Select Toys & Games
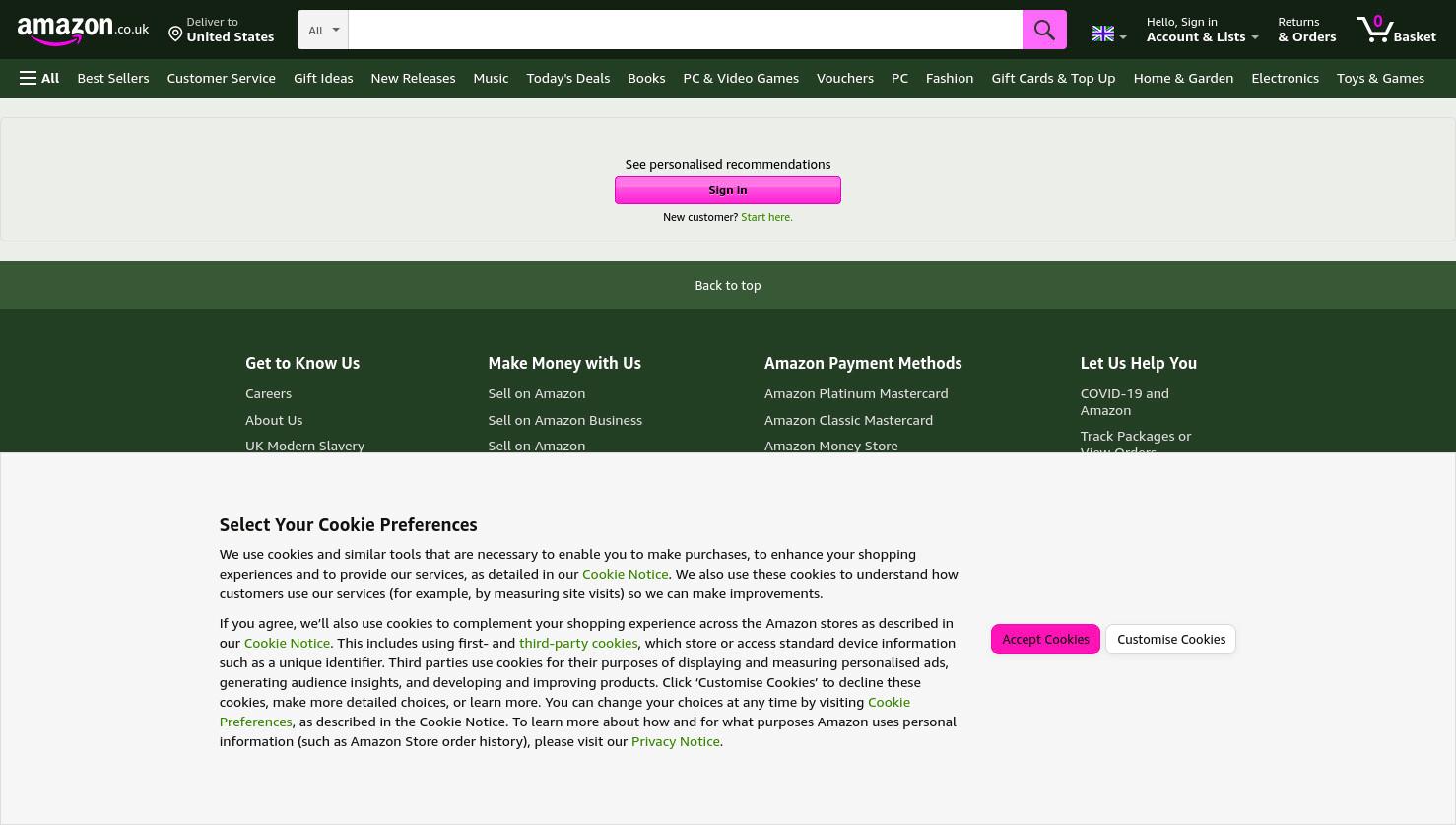Image resolution: width=1456 pixels, height=825 pixels. click(x=1380, y=78)
